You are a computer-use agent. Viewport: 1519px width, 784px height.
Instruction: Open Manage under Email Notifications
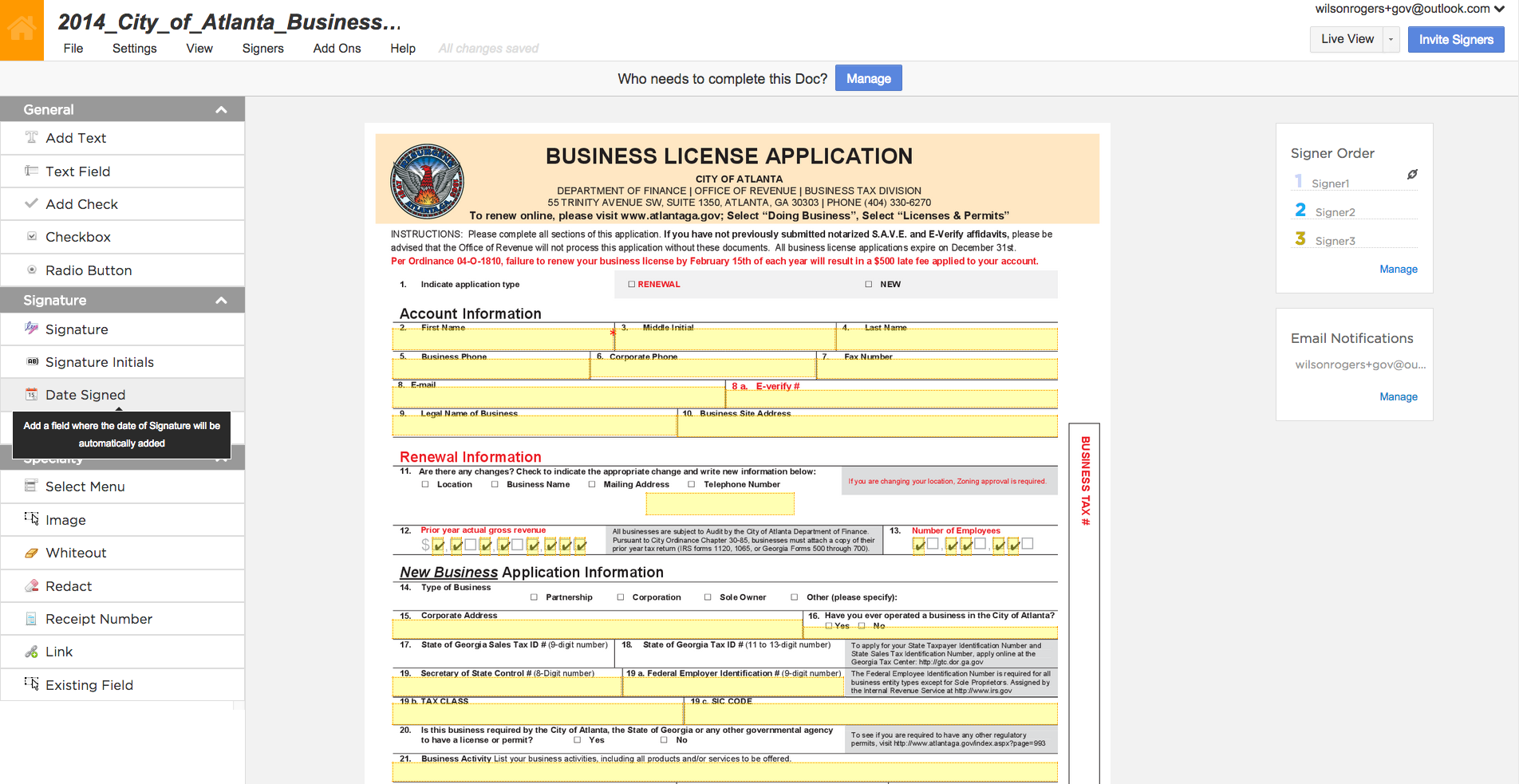point(1398,396)
